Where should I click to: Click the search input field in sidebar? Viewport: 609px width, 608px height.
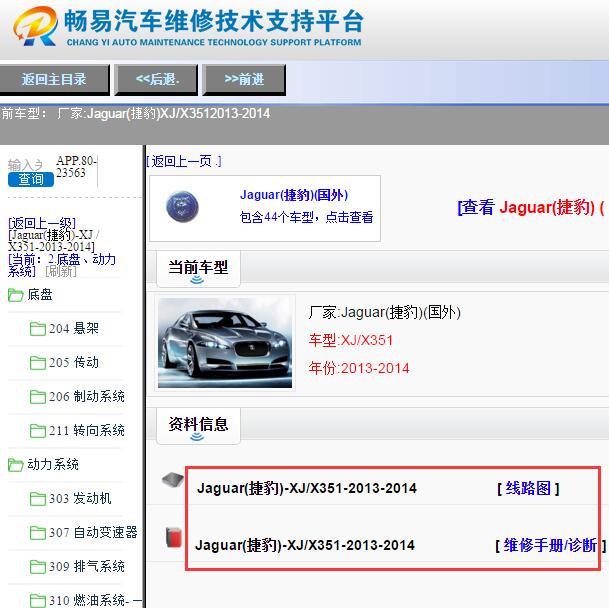pyautogui.click(x=25, y=165)
